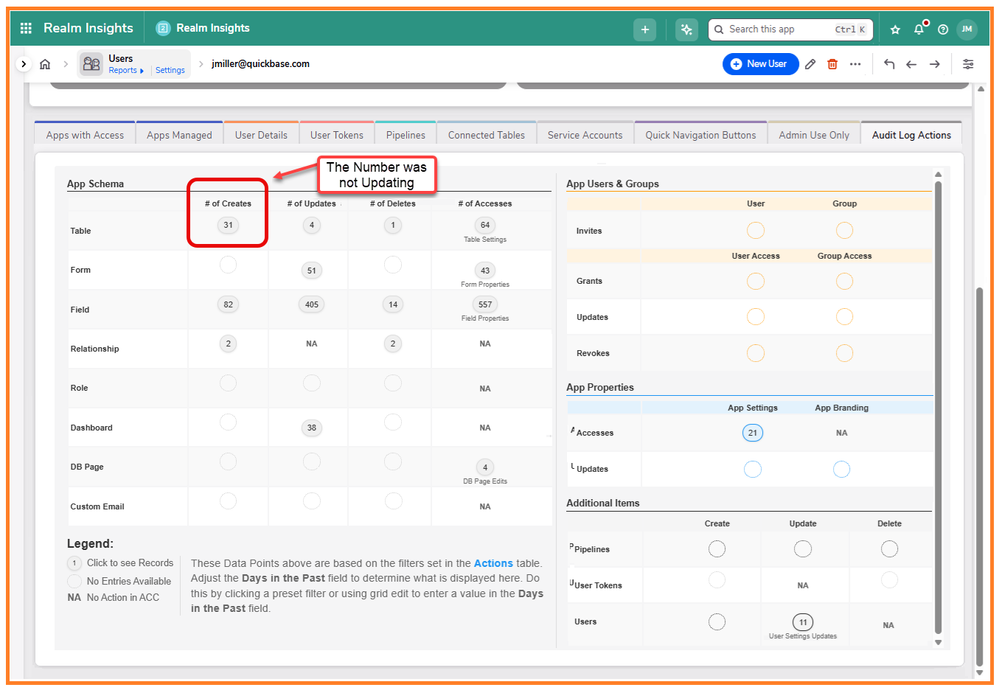
Task: Open Form accesses count 43
Action: (x=485, y=270)
